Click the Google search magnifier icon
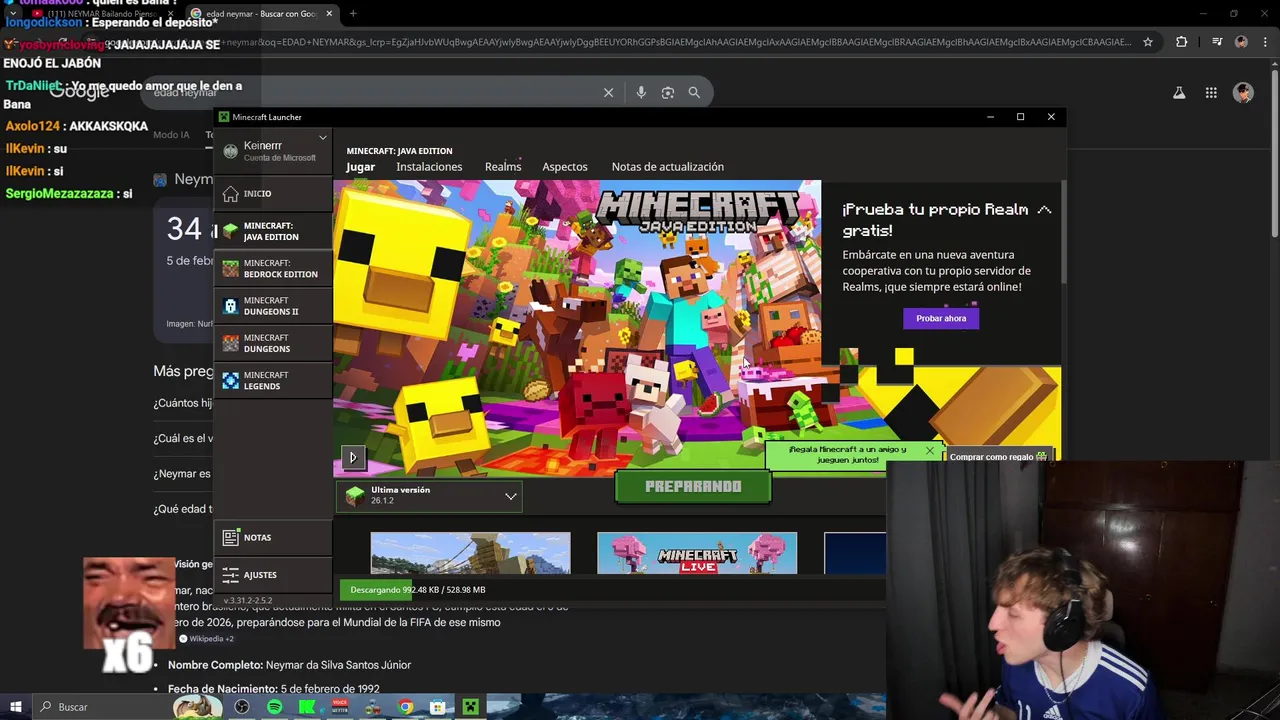1280x720 pixels. (x=694, y=92)
